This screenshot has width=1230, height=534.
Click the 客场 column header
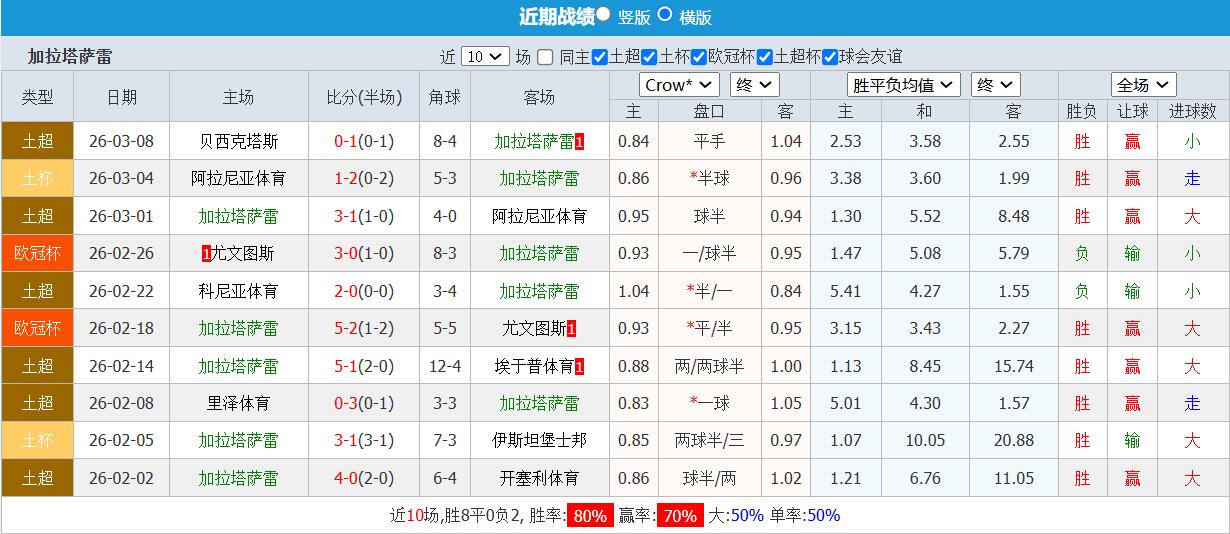[x=540, y=97]
